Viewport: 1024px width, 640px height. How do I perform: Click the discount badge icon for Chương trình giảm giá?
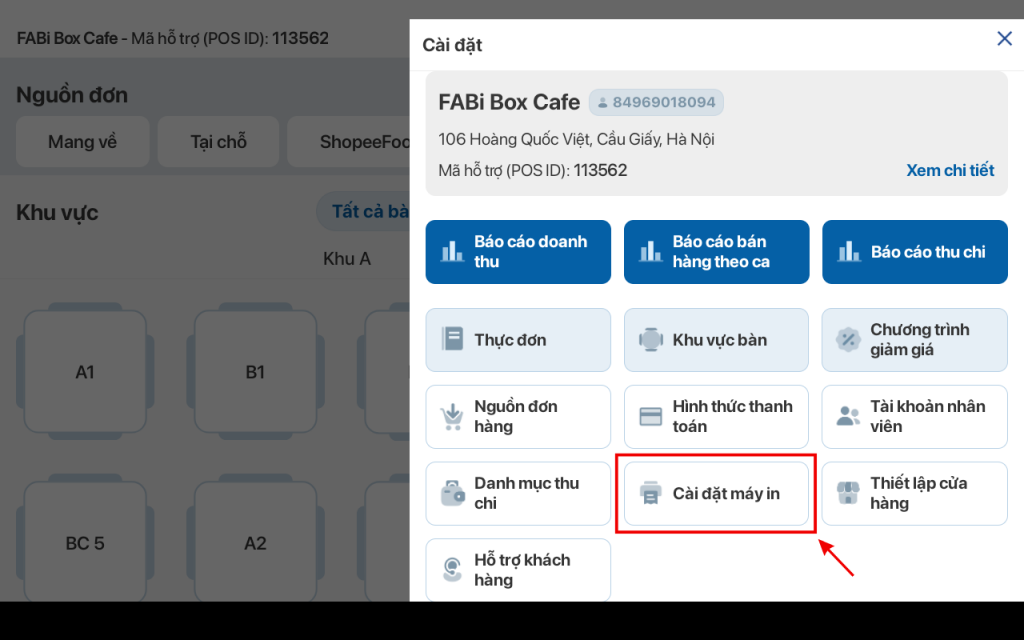coord(848,339)
